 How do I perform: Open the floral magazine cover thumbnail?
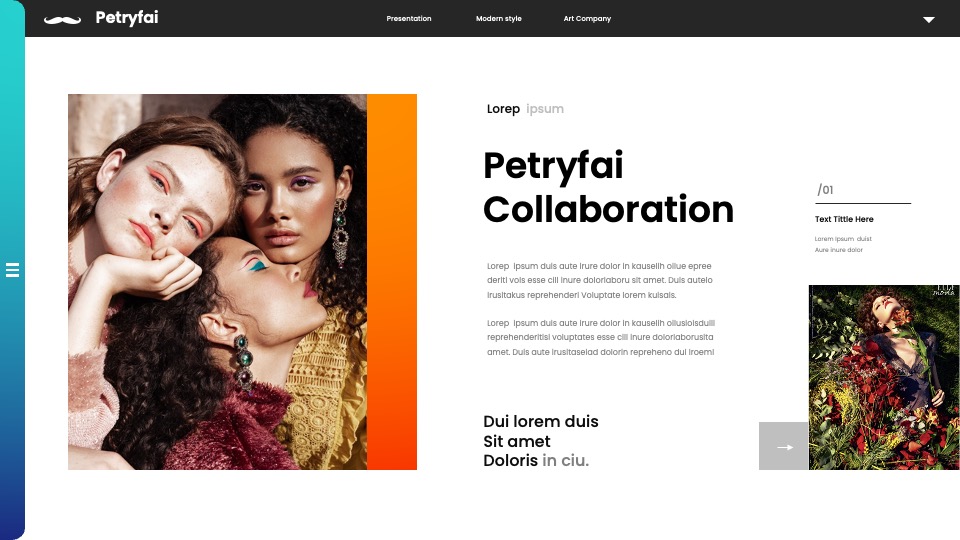[x=884, y=377]
